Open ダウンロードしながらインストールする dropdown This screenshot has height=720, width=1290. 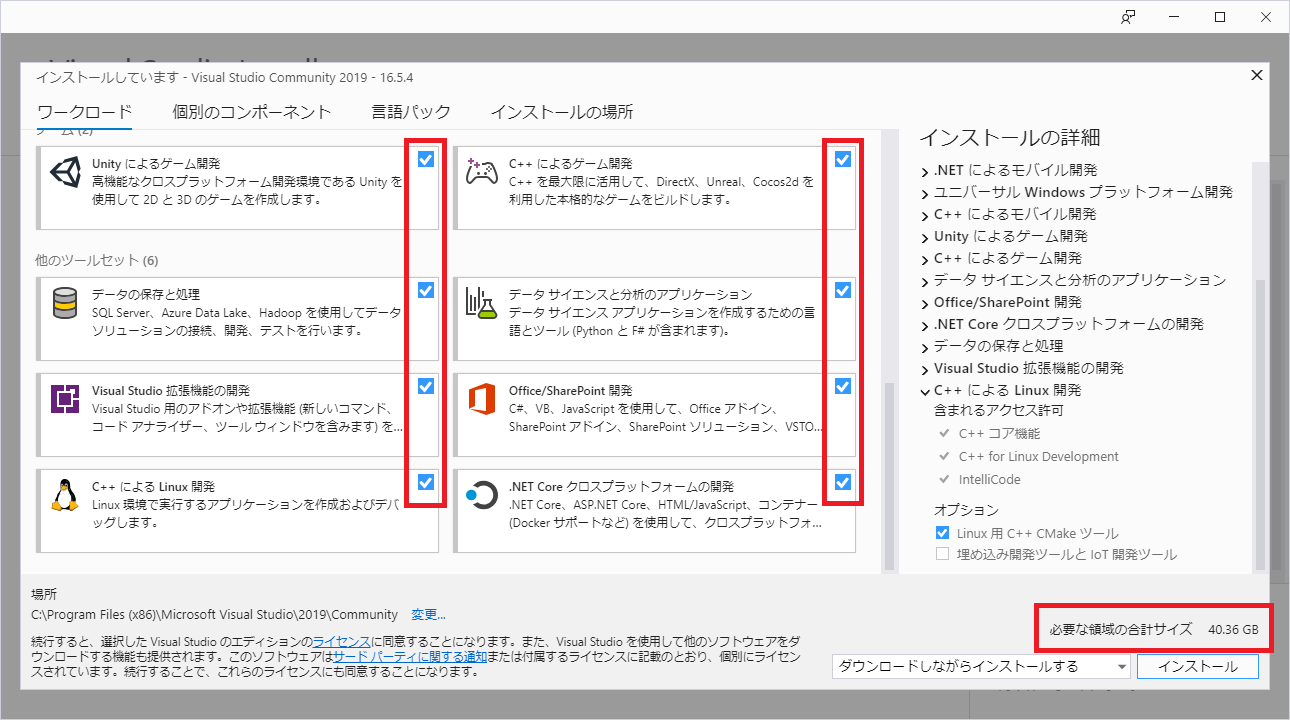(981, 666)
